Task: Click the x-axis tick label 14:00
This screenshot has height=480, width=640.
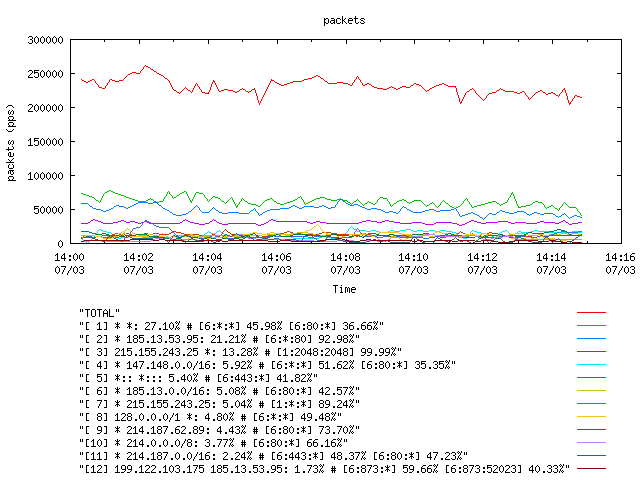Action: 69,257
